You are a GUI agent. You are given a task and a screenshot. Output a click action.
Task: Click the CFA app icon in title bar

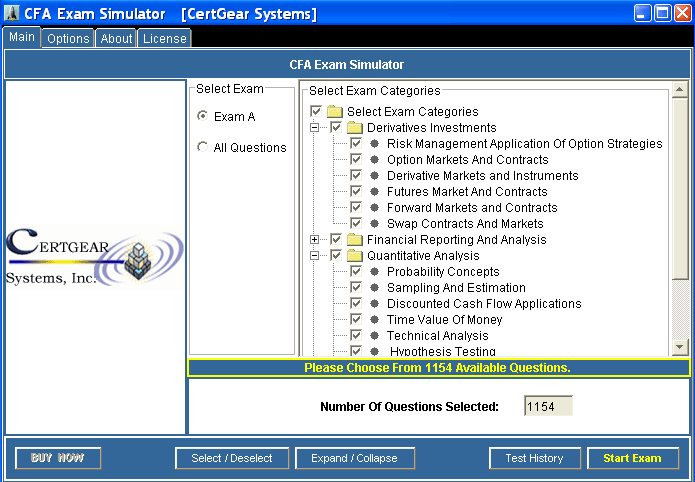point(12,13)
